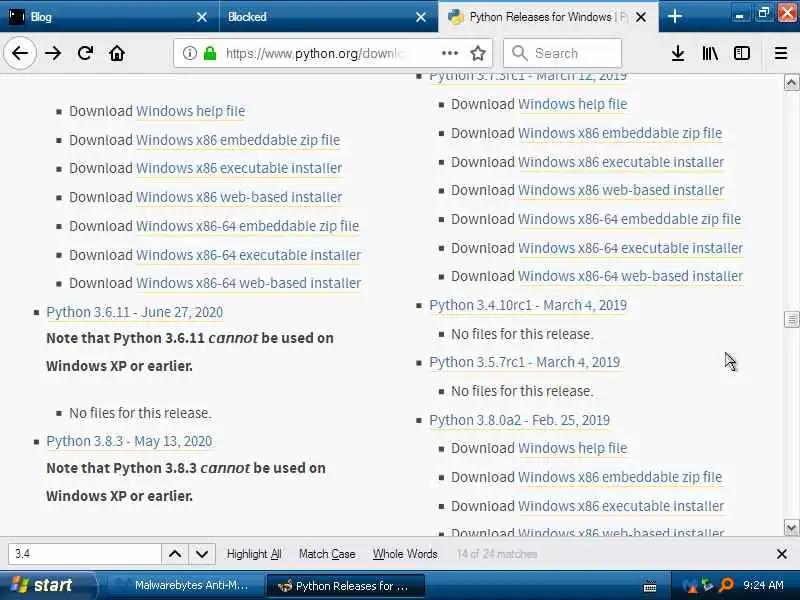Switch to the Blog tab
The height and width of the screenshot is (600, 800).
109,17
